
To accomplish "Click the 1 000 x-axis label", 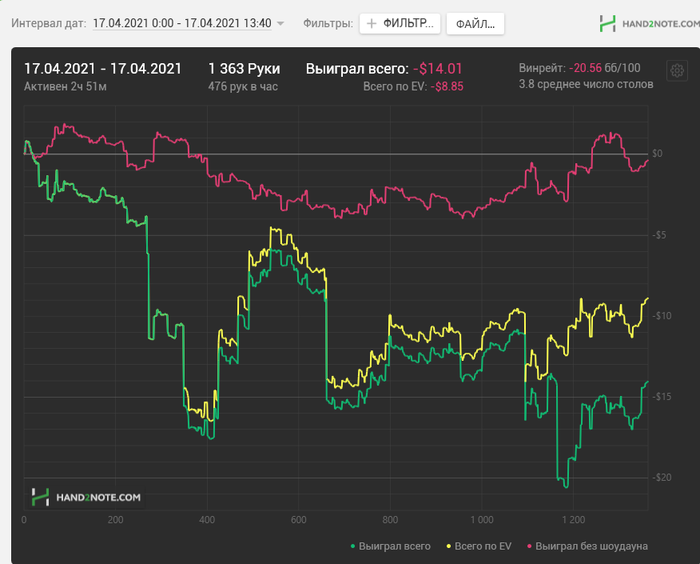I will click(x=482, y=520).
